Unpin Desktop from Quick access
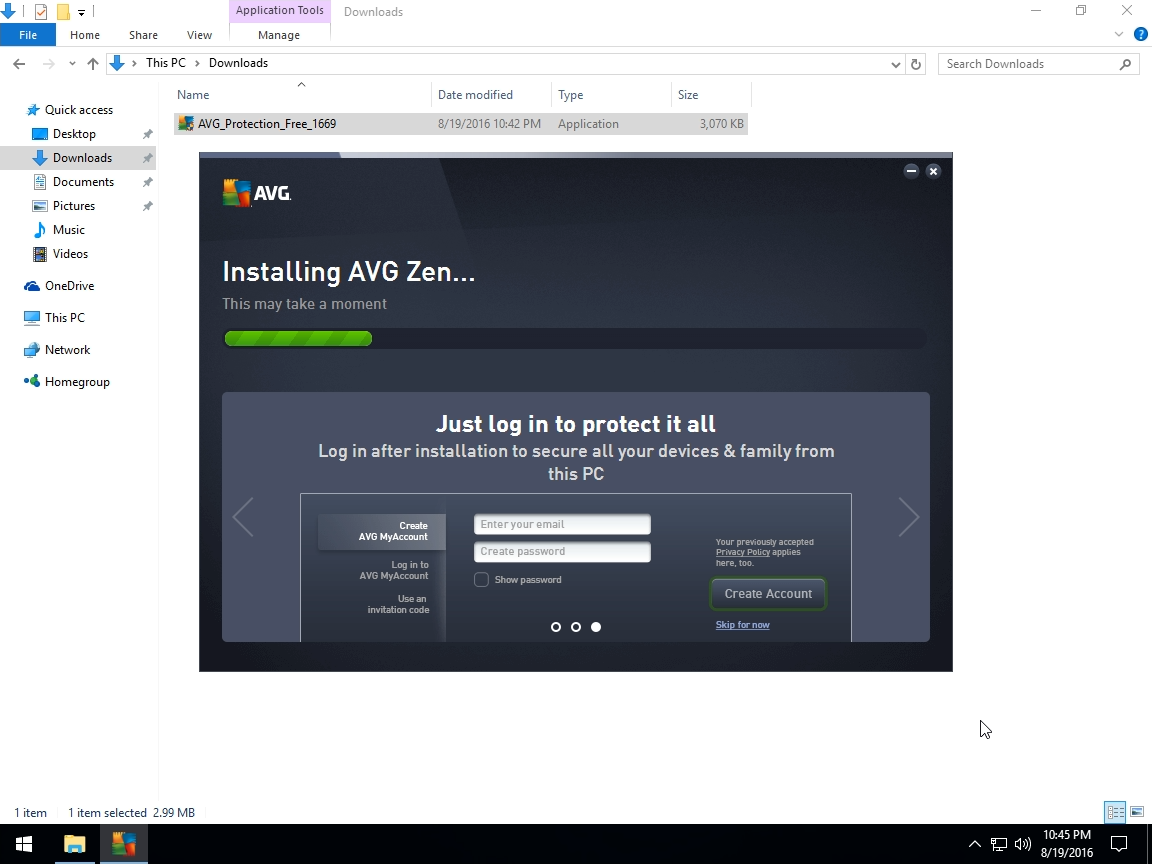Viewport: 1152px width, 864px height. (148, 134)
